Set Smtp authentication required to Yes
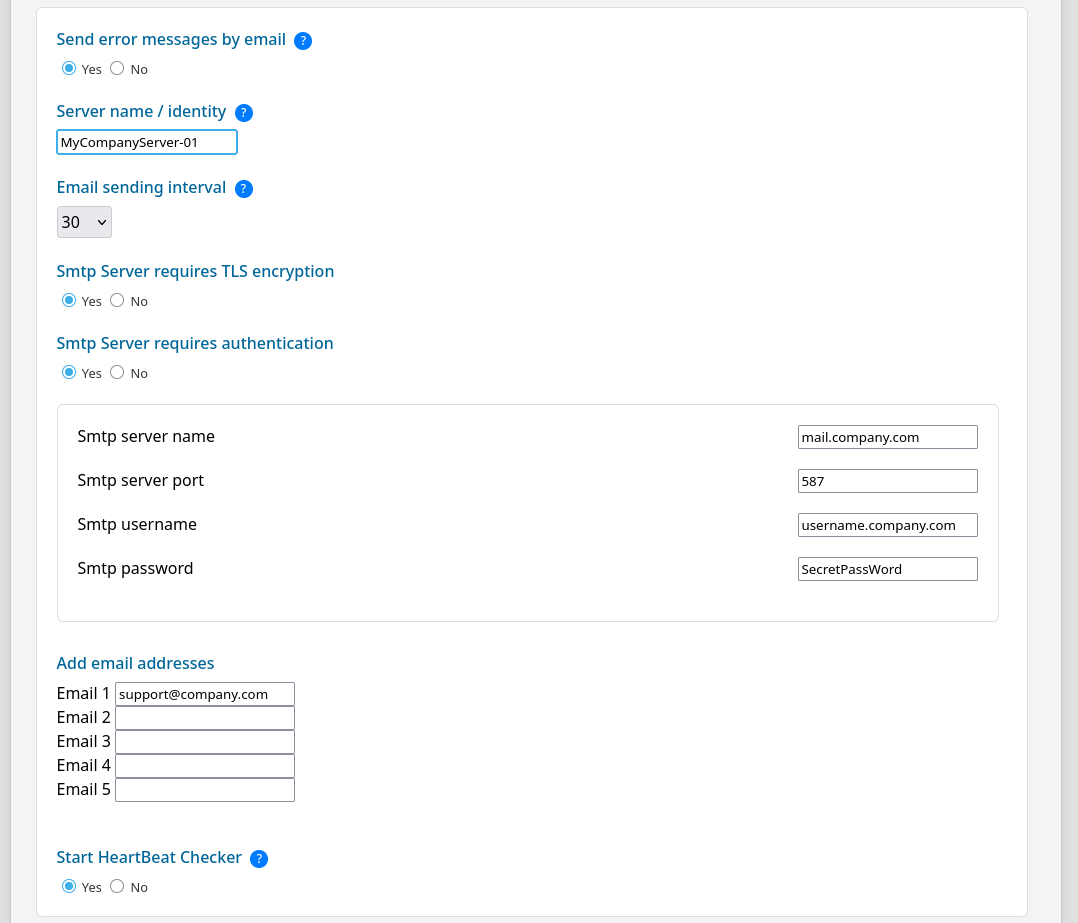This screenshot has width=1078, height=923. coord(69,372)
